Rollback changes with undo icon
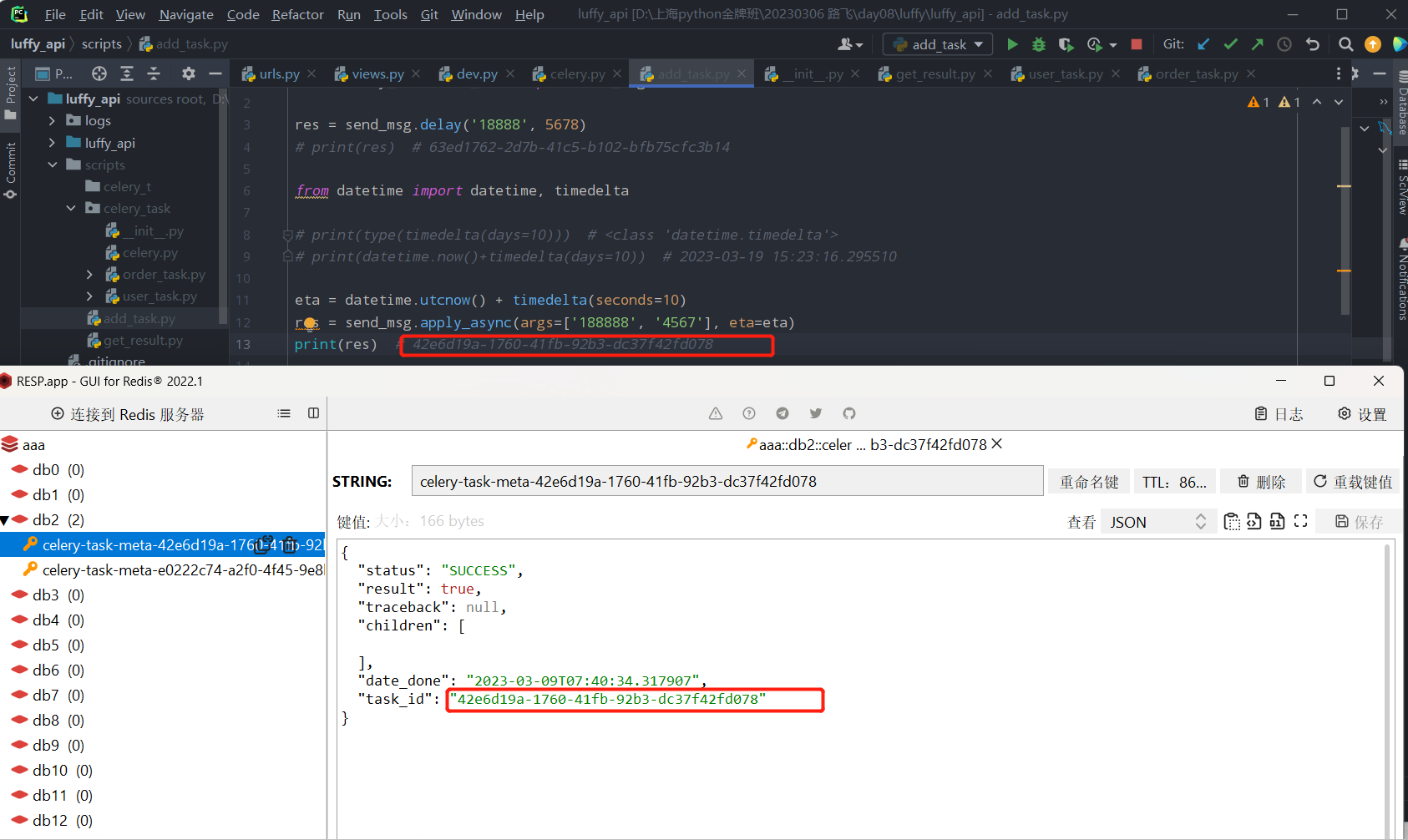The height and width of the screenshot is (840, 1408). click(1313, 44)
